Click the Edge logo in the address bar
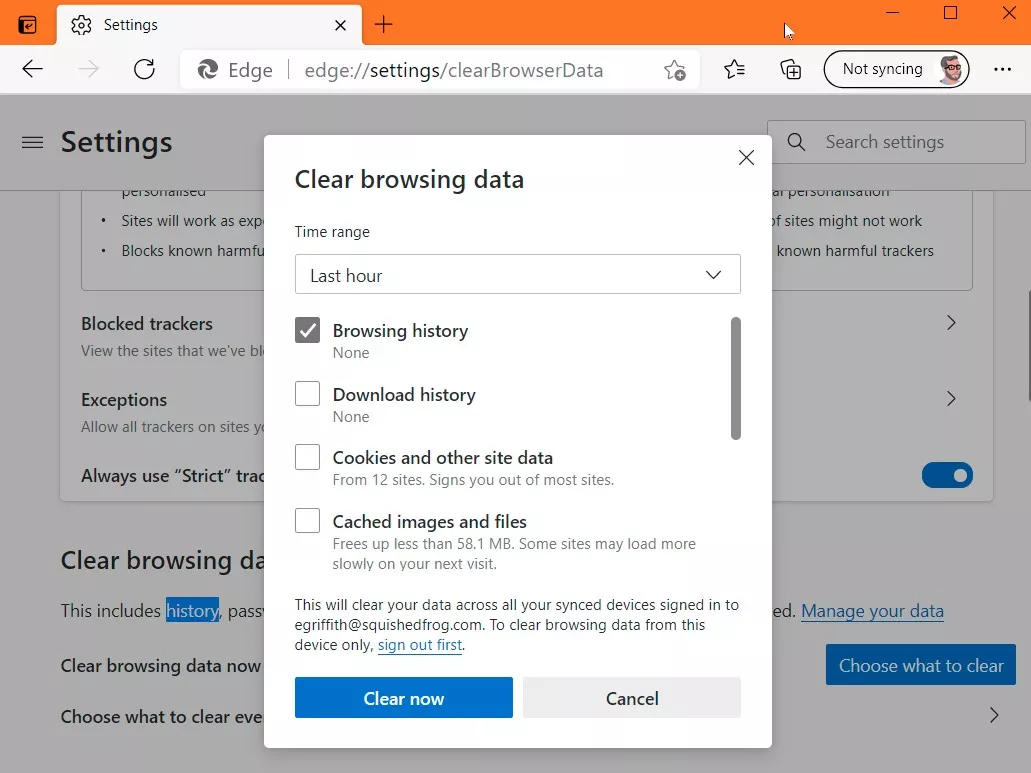The width and height of the screenshot is (1031, 773). pos(207,70)
